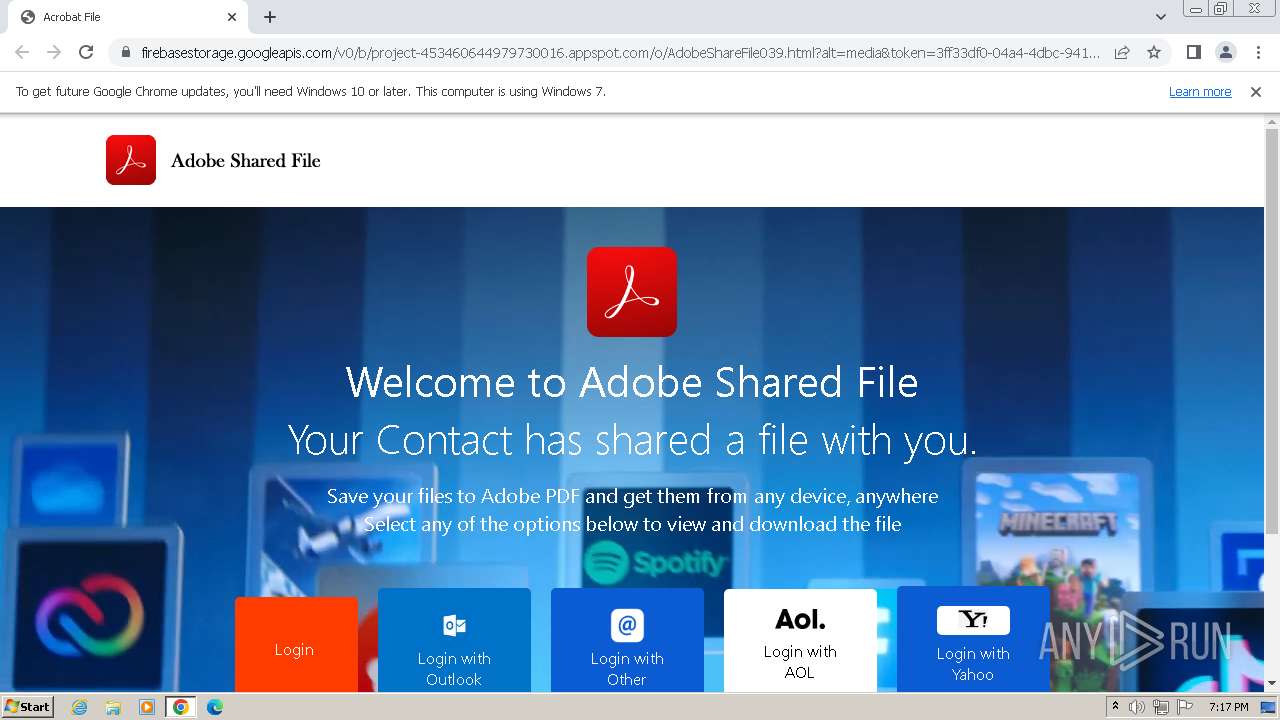Switch to Chrome in taskbar

(x=180, y=707)
